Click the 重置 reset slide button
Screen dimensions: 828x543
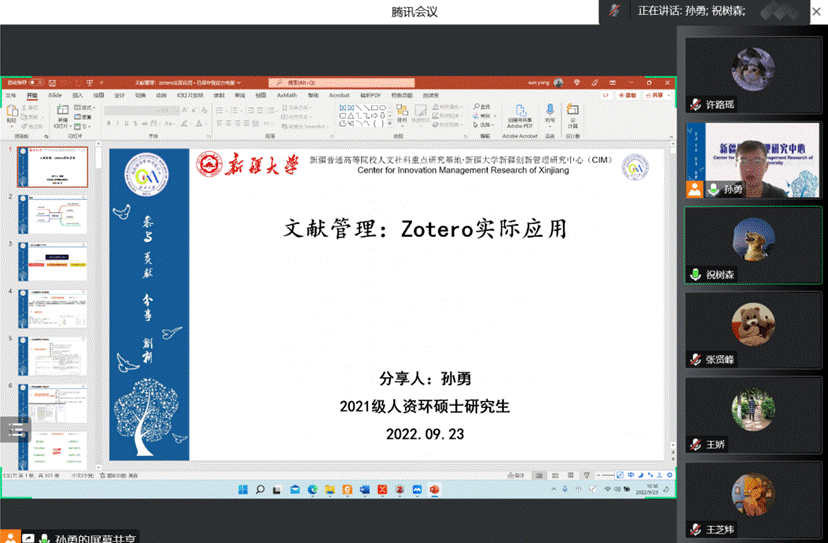click(83, 117)
